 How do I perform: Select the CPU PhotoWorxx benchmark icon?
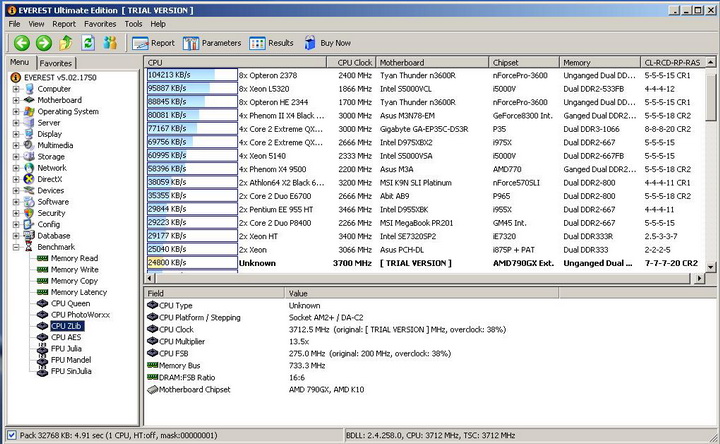point(43,315)
